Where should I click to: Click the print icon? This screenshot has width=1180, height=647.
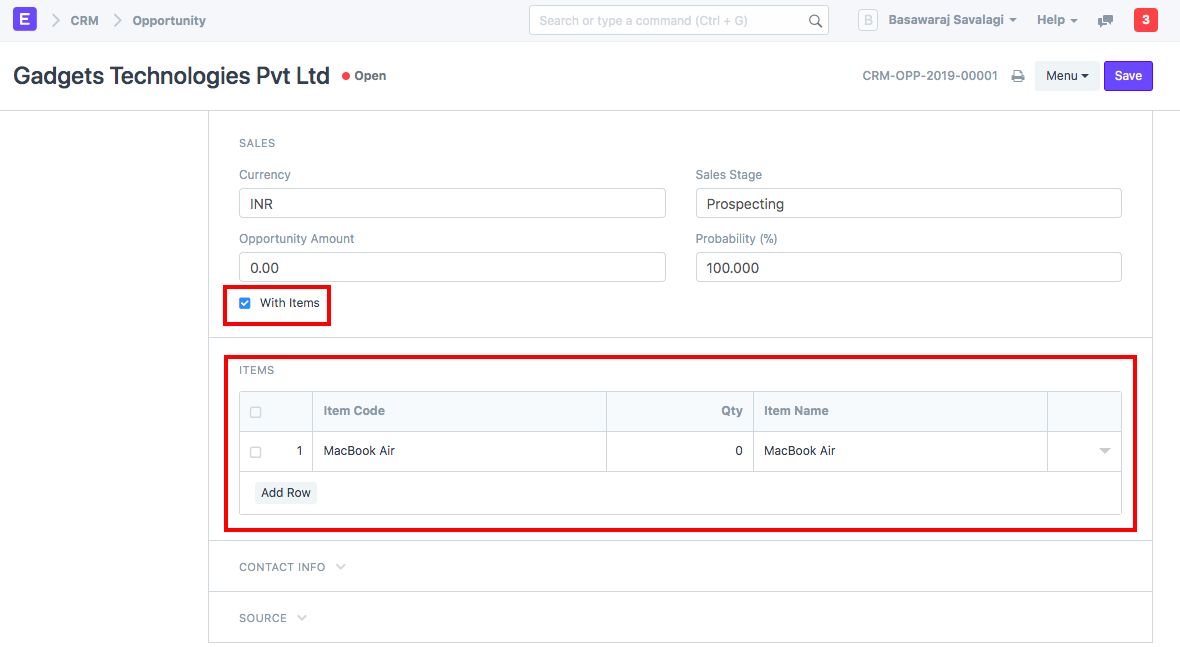1017,76
